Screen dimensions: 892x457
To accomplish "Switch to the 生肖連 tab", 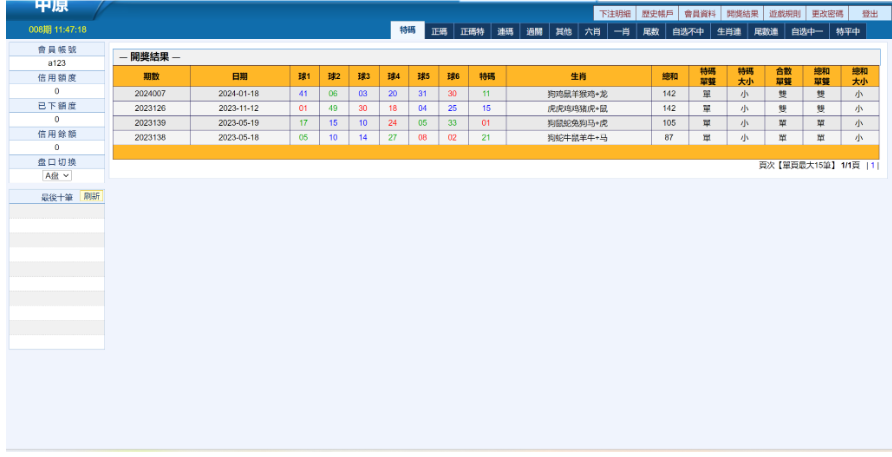I will [729, 32].
